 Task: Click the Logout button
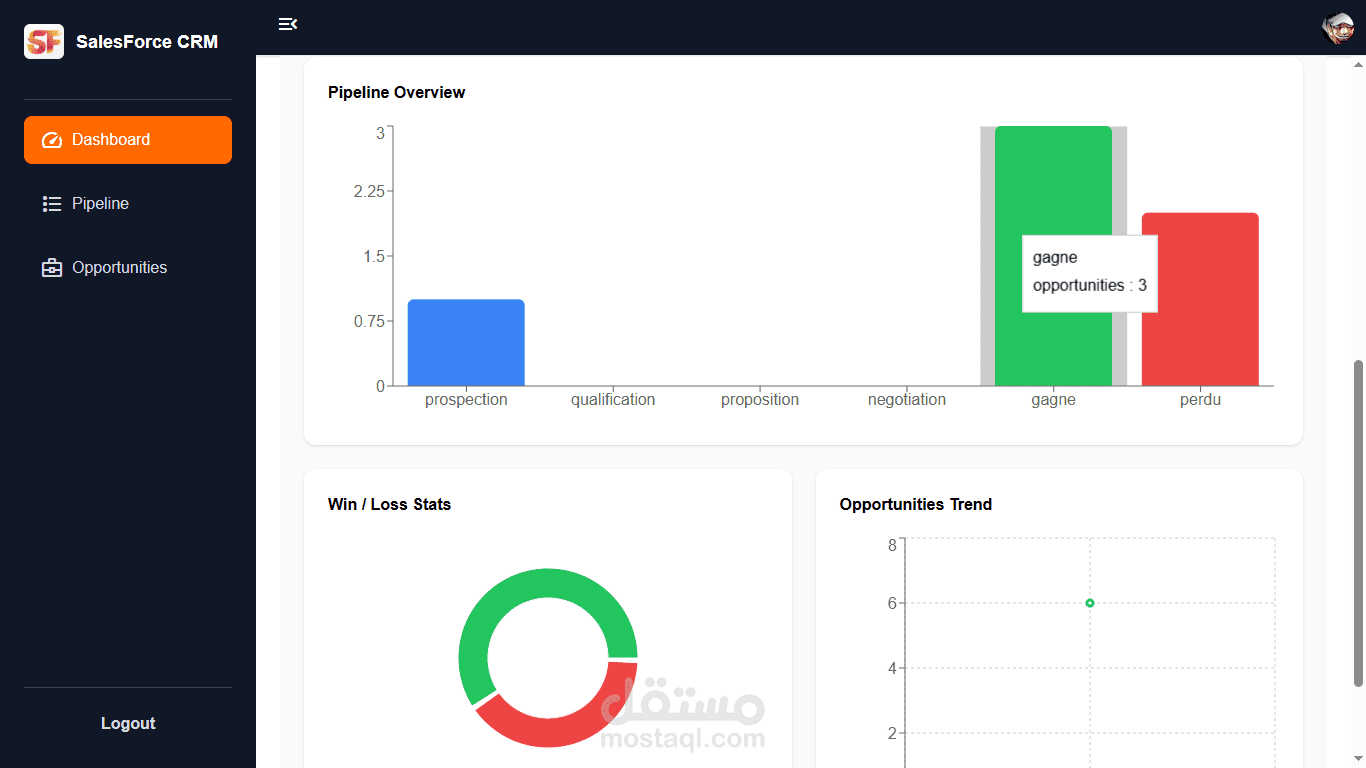(128, 723)
